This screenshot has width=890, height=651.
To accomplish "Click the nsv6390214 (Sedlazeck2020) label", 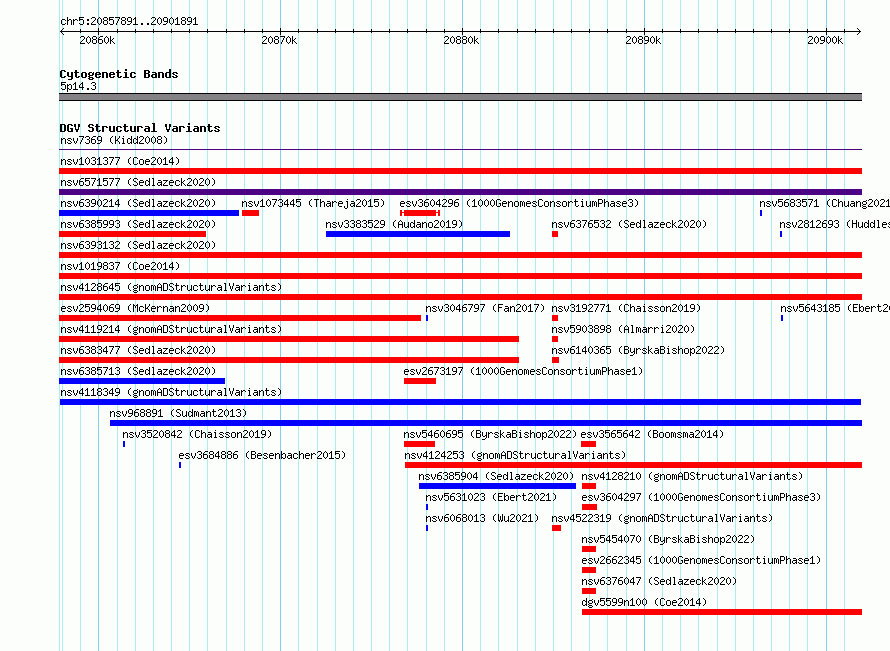I will [138, 203].
